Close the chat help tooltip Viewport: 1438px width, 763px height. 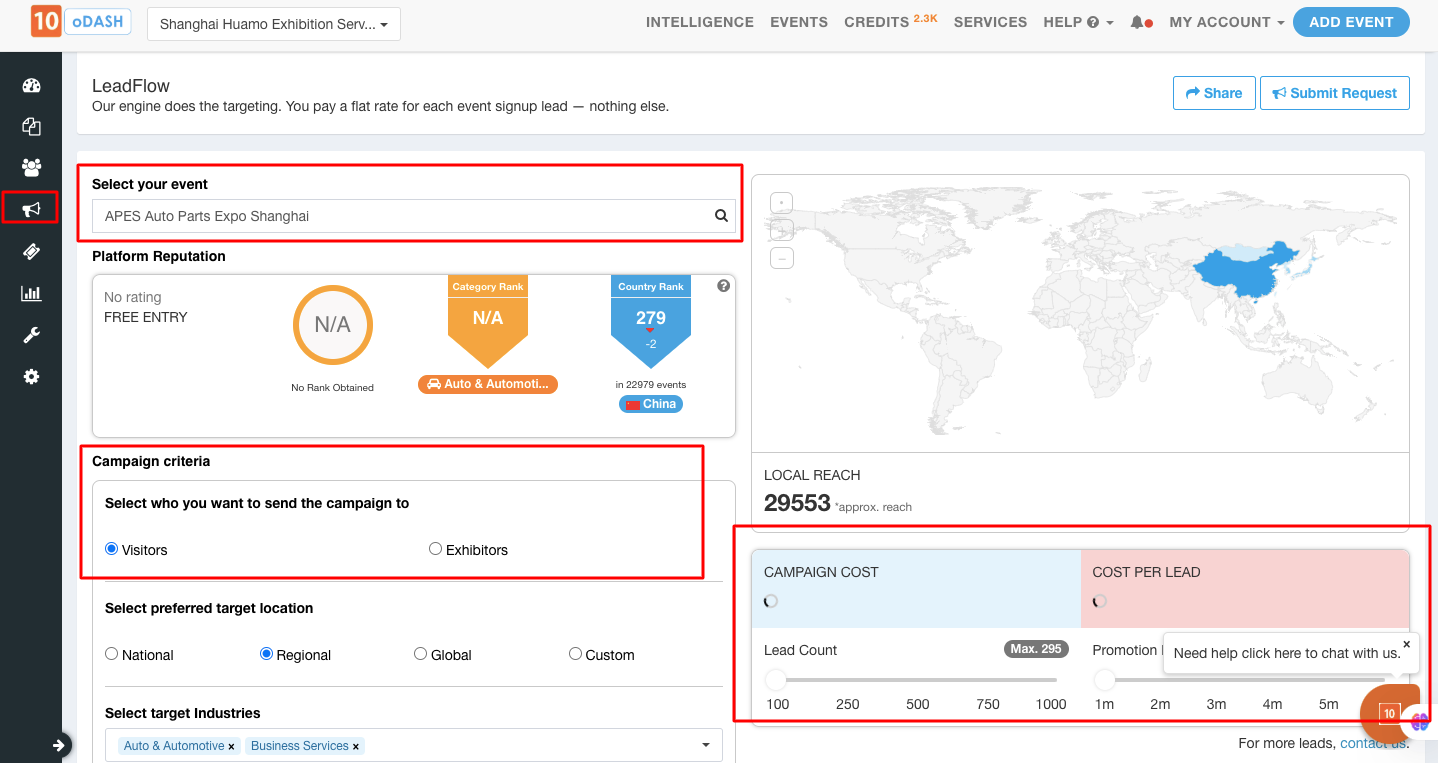coord(1406,644)
